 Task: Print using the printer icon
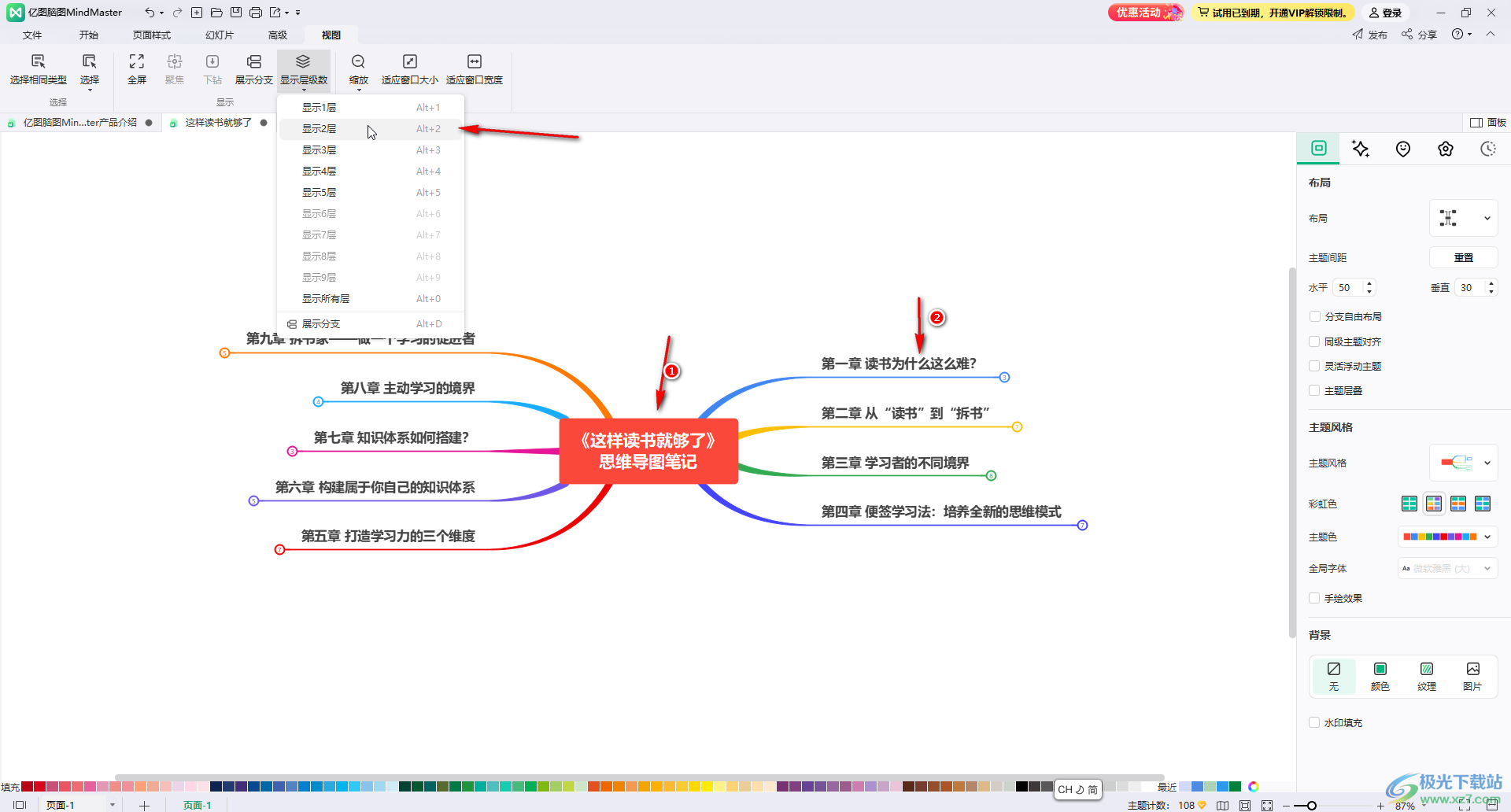[x=256, y=13]
